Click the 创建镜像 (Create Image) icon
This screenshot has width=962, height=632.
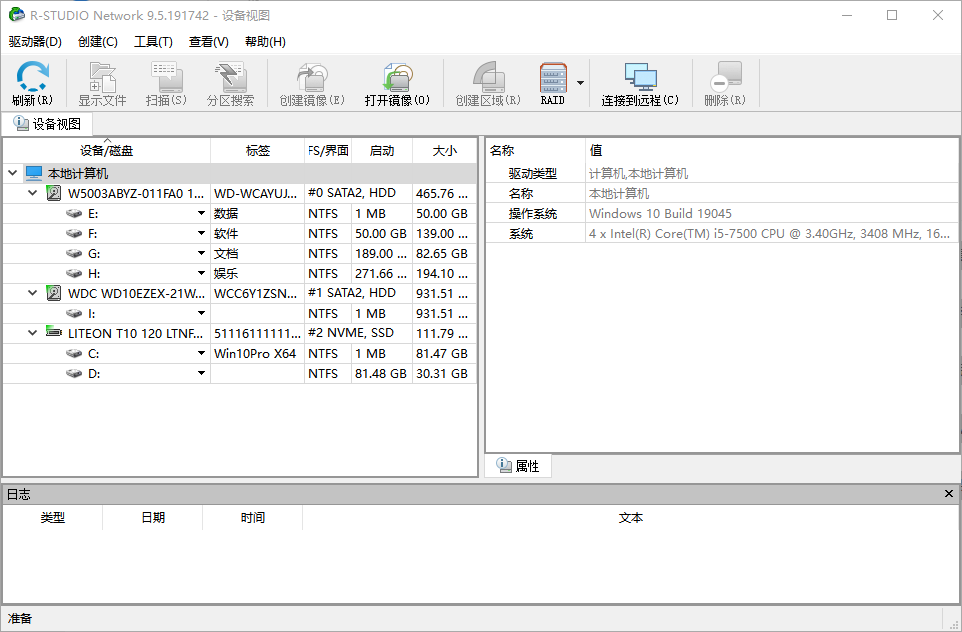coord(312,82)
